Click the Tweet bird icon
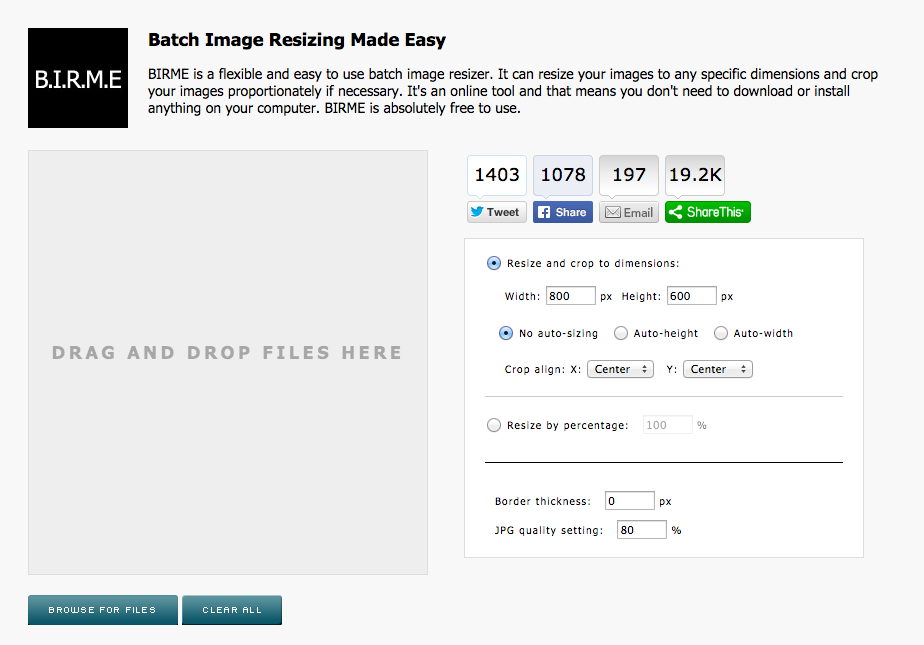924x645 pixels. coord(478,211)
